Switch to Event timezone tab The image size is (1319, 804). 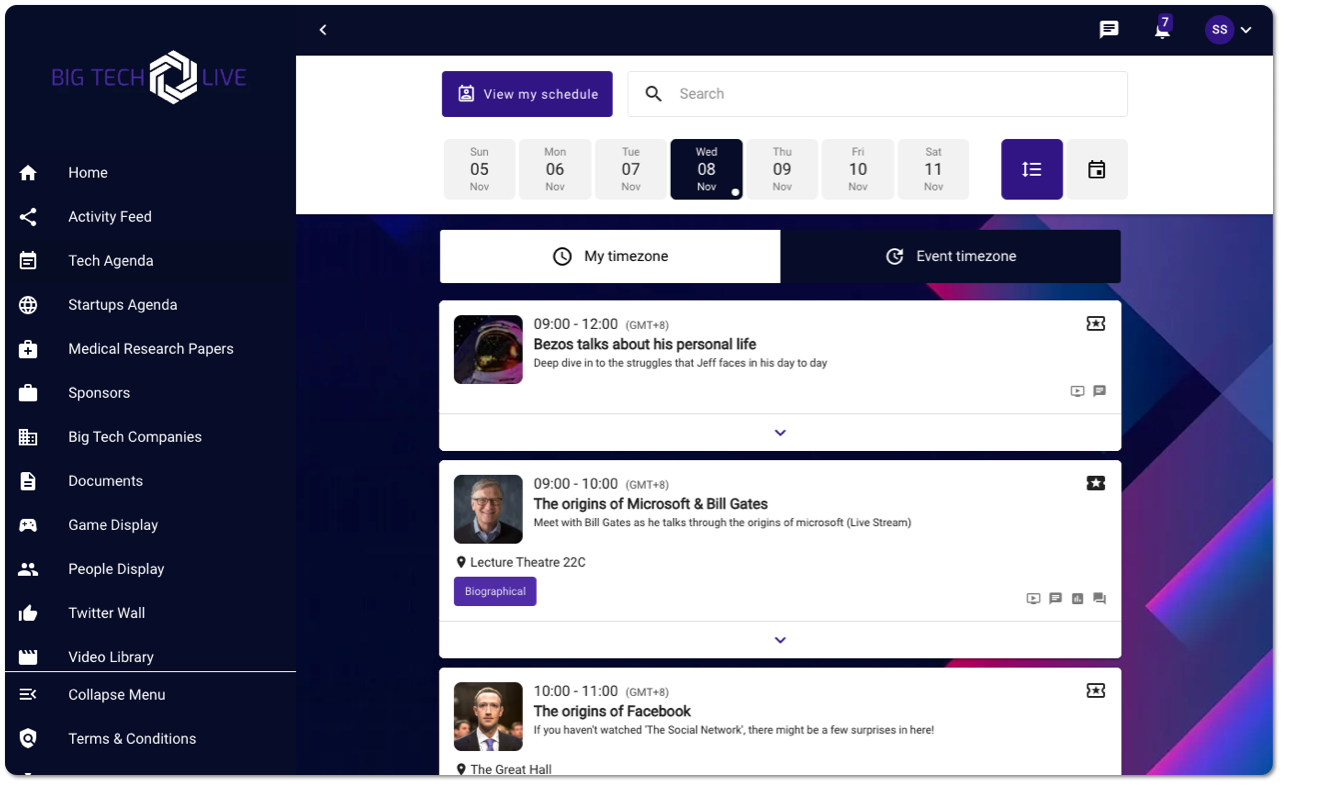click(951, 257)
